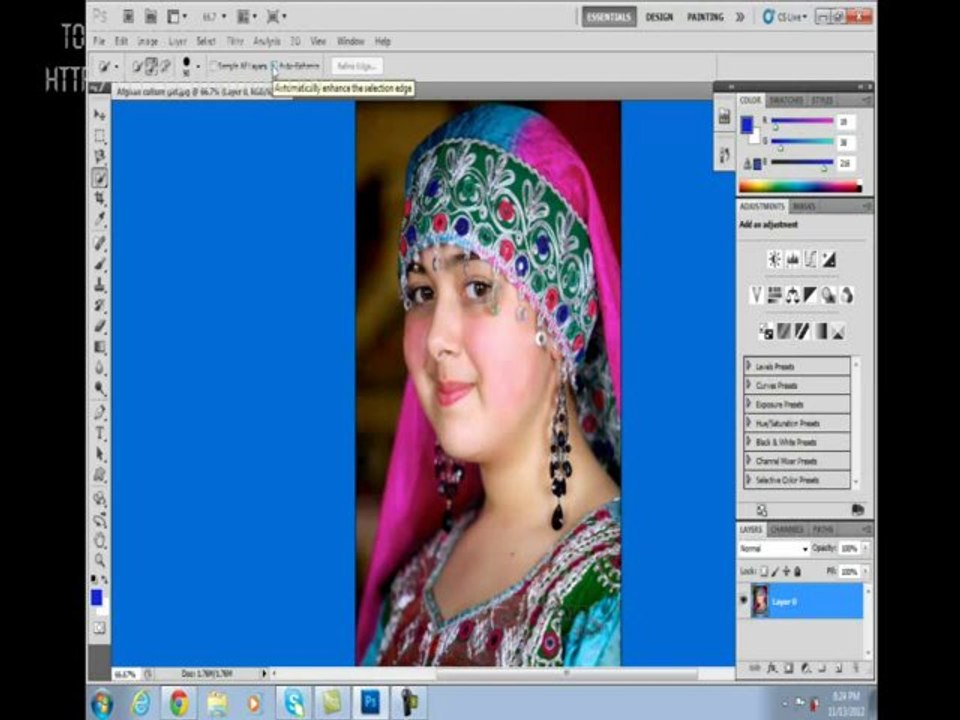
Task: Pick a color from the spectrum ramp
Action: (800, 187)
